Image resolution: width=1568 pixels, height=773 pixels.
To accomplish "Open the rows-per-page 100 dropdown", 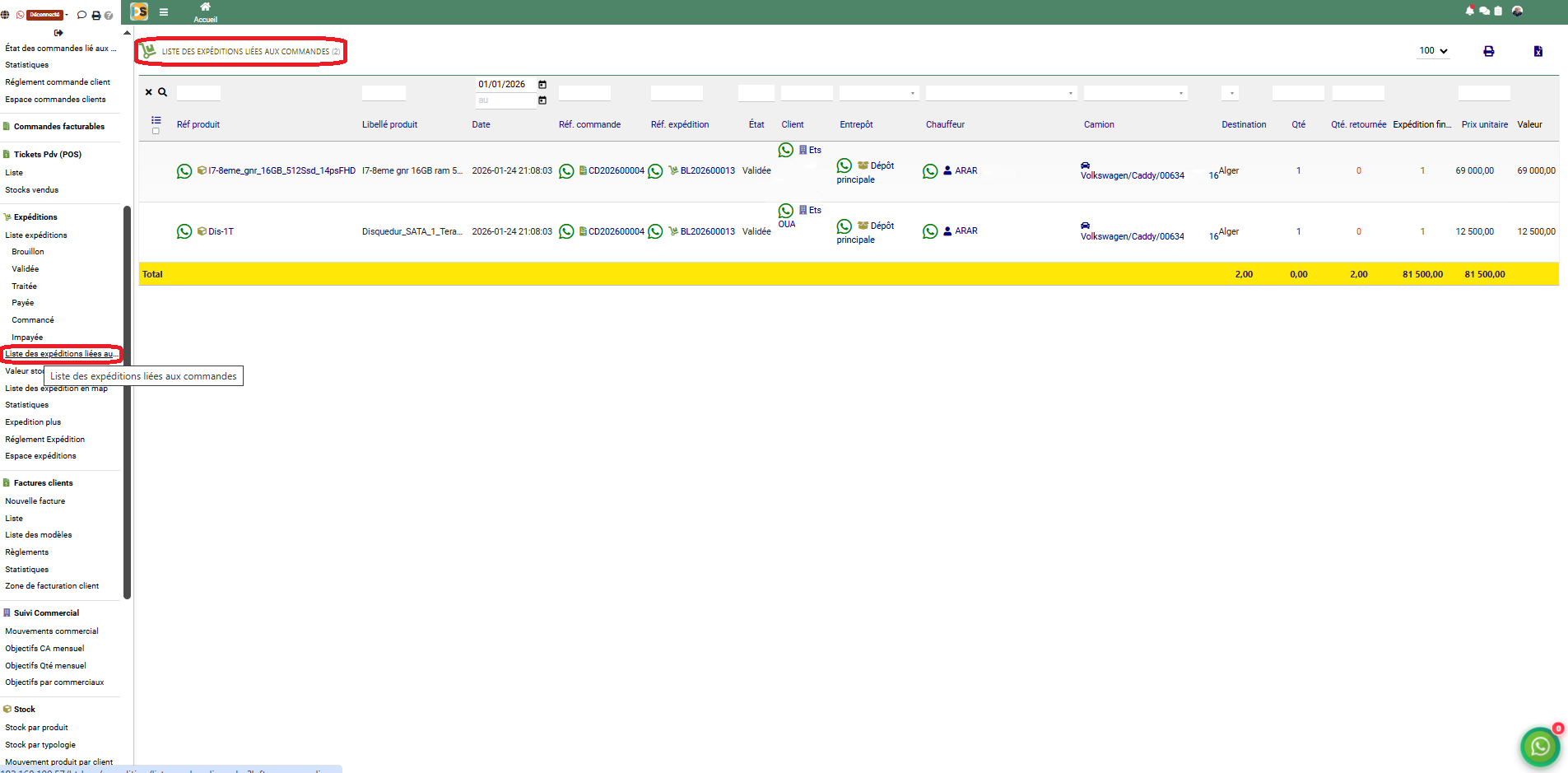I will tap(1432, 51).
